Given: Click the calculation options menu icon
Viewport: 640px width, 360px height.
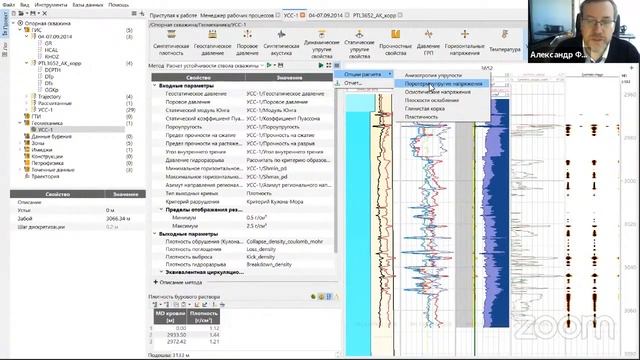Looking at the screenshot, I should click(337, 65).
